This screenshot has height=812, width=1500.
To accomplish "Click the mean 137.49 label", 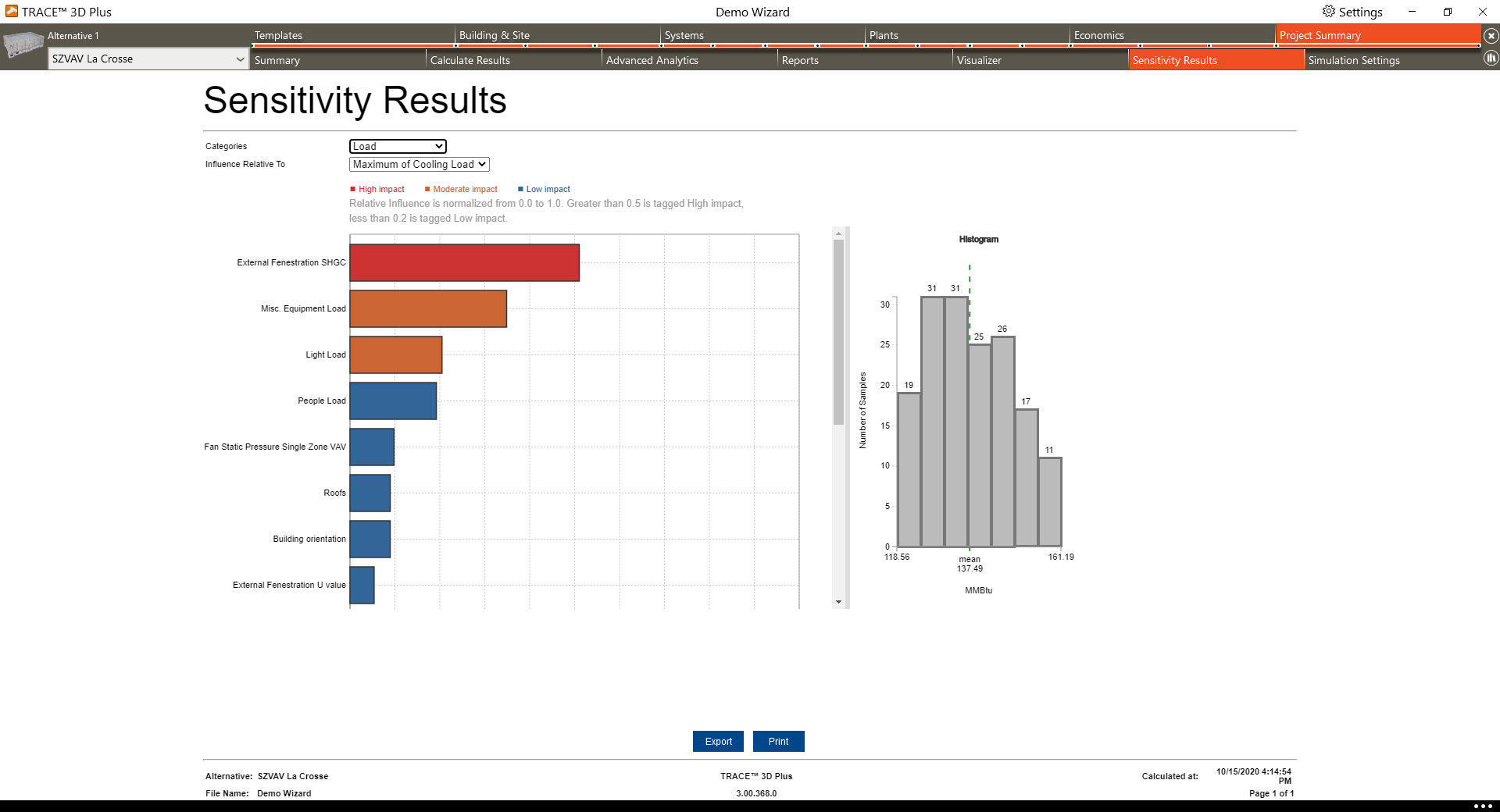I will click(x=970, y=564).
